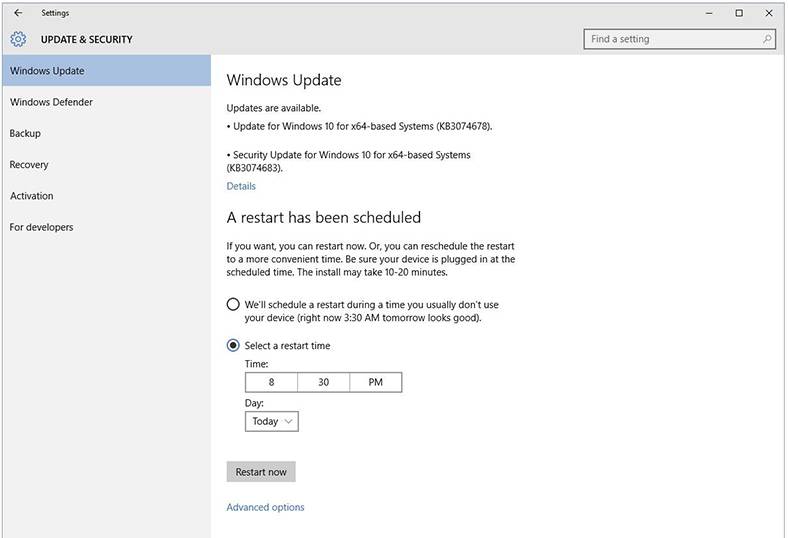Screen dimensions: 788x538
Task: Click the 'Updates are available.' text
Action: (273, 108)
